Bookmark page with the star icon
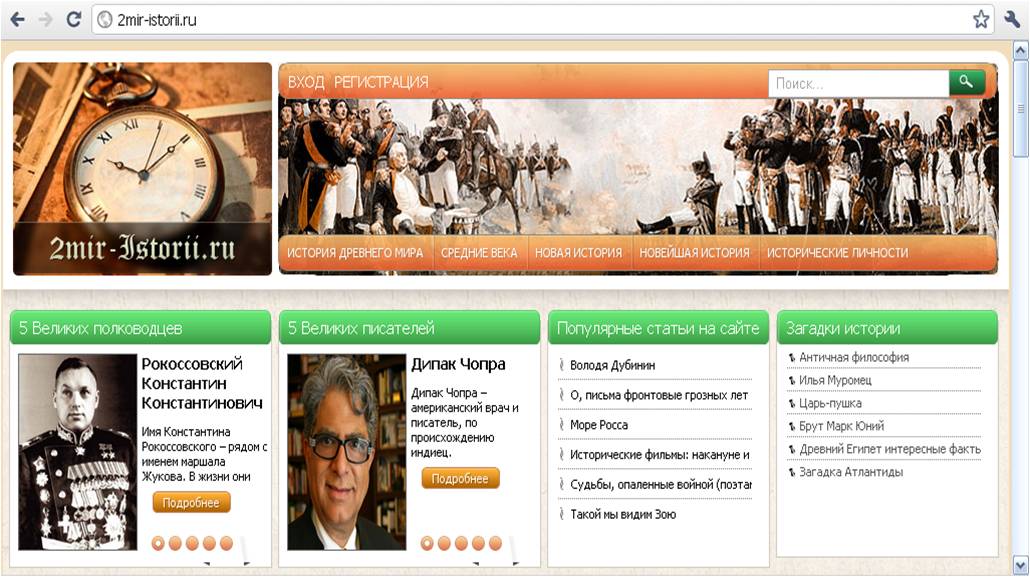This screenshot has height=577, width=1030. point(981,19)
